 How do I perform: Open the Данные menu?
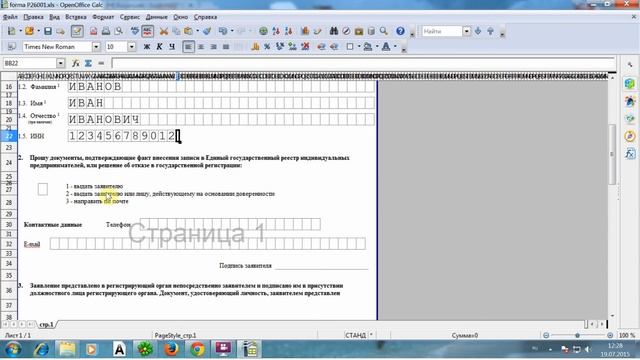coord(156,17)
